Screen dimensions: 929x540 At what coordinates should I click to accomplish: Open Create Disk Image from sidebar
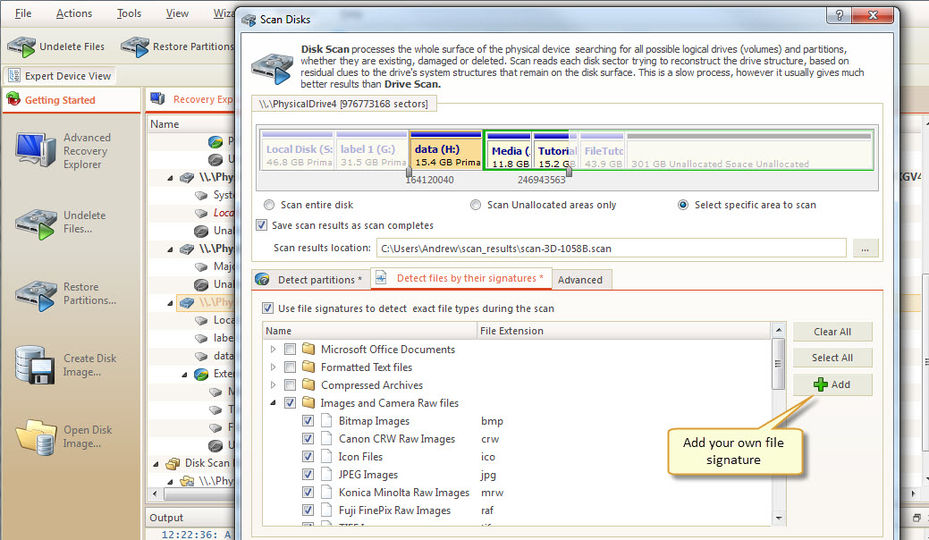point(36,365)
